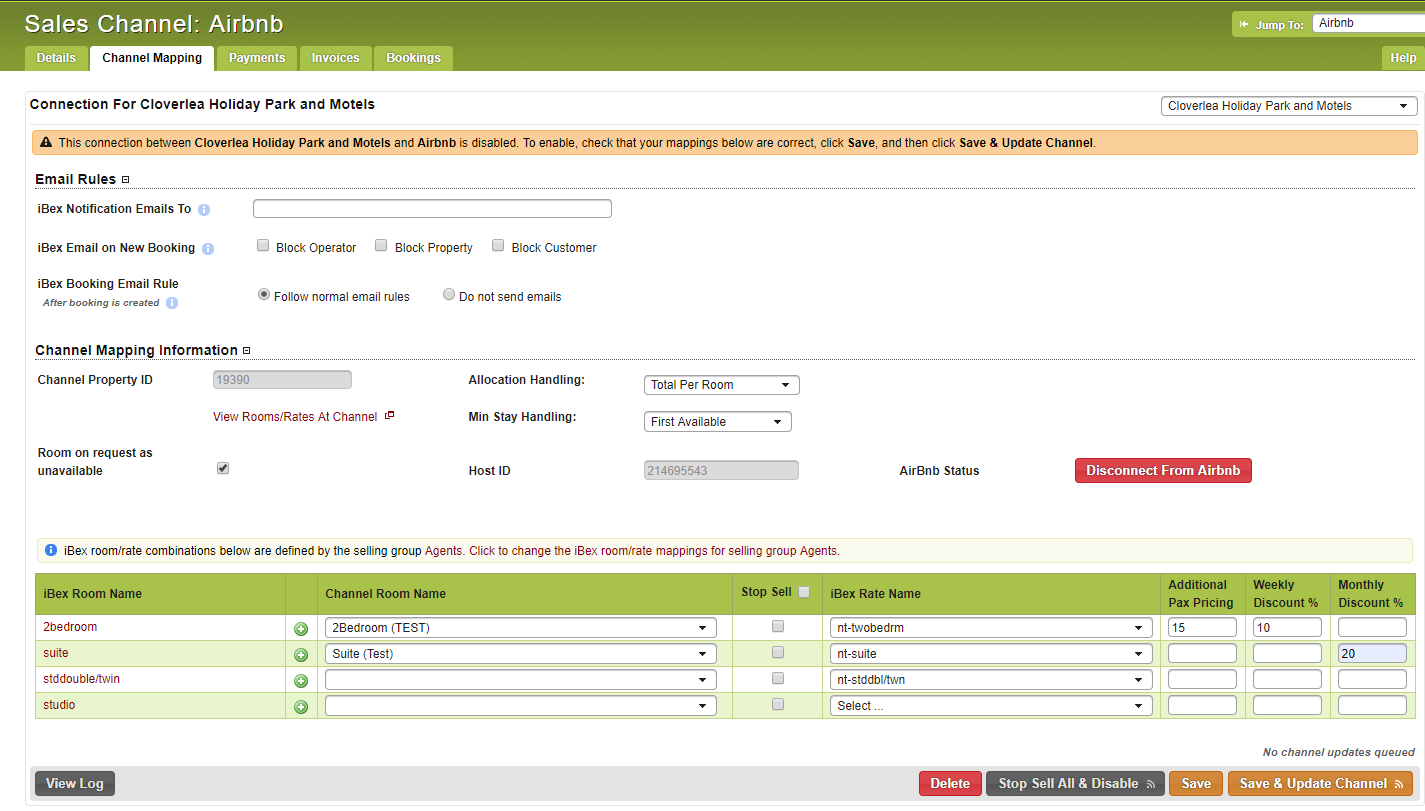Select Follow normal email rules radio
Image resolution: width=1425 pixels, height=811 pixels.
click(264, 295)
